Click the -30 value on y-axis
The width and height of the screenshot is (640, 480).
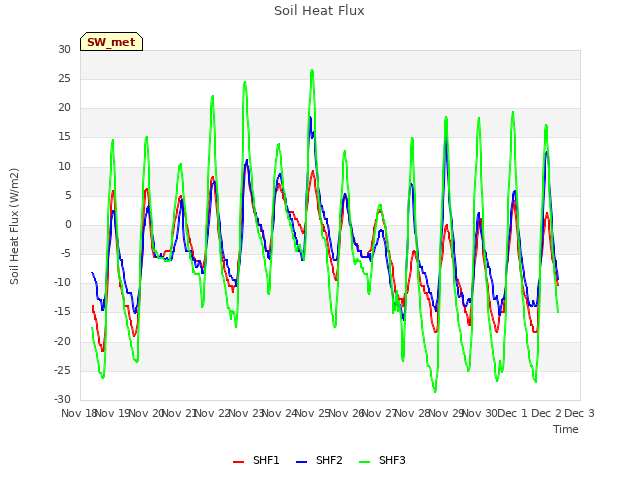point(62,400)
